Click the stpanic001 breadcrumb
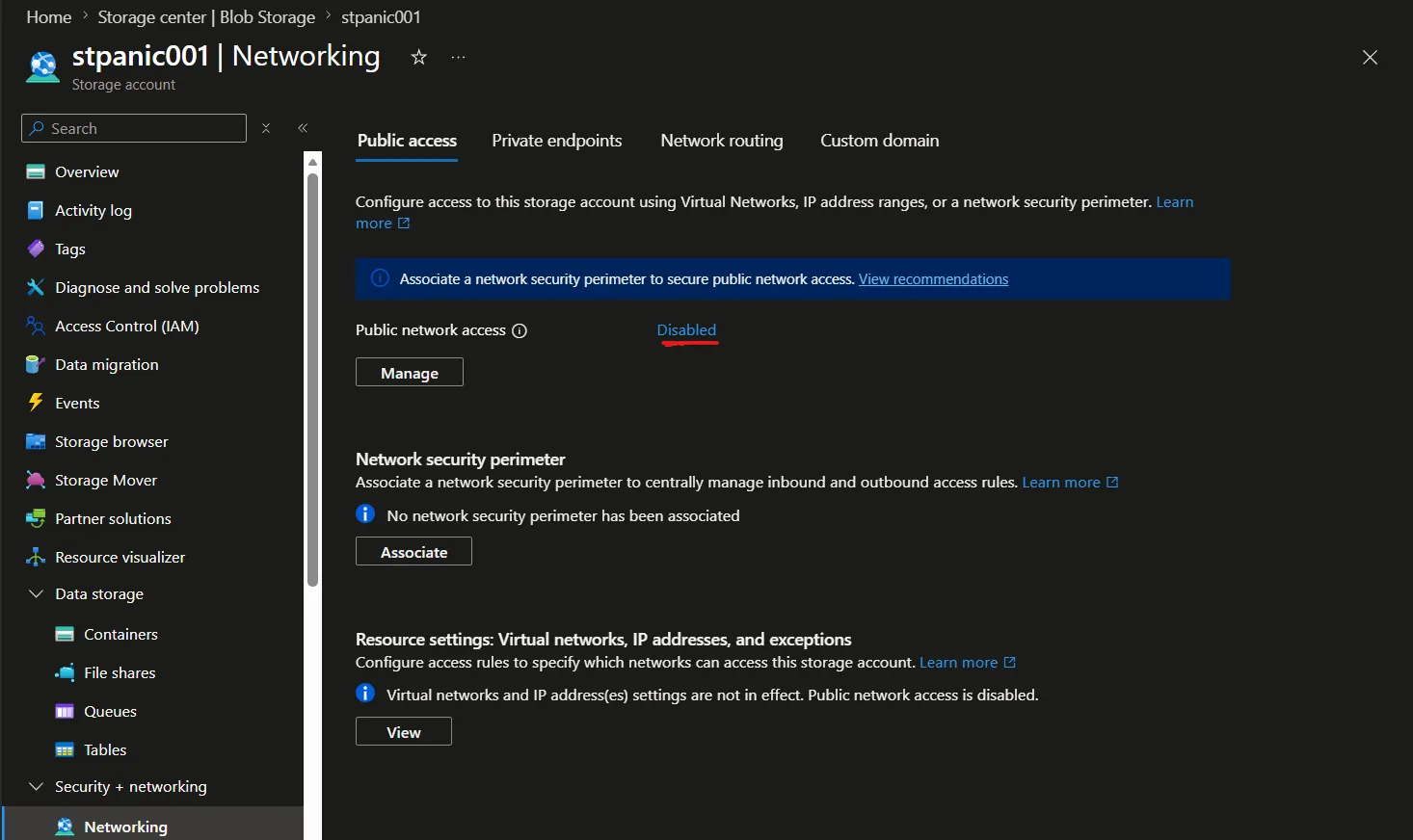The width and height of the screenshot is (1413, 840). tap(381, 17)
